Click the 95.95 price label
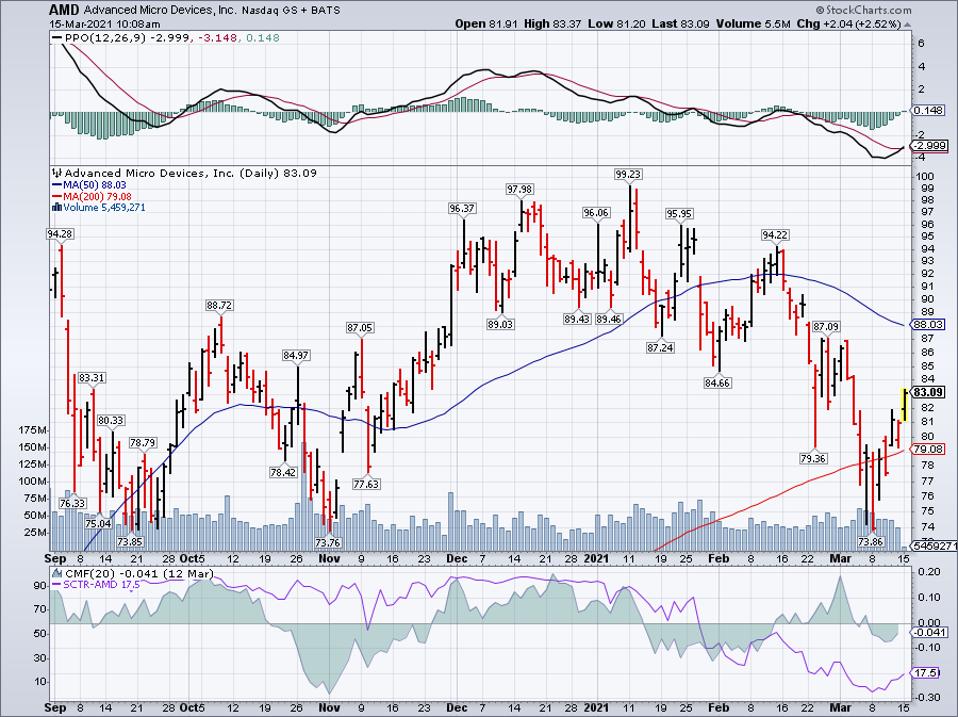 point(679,214)
